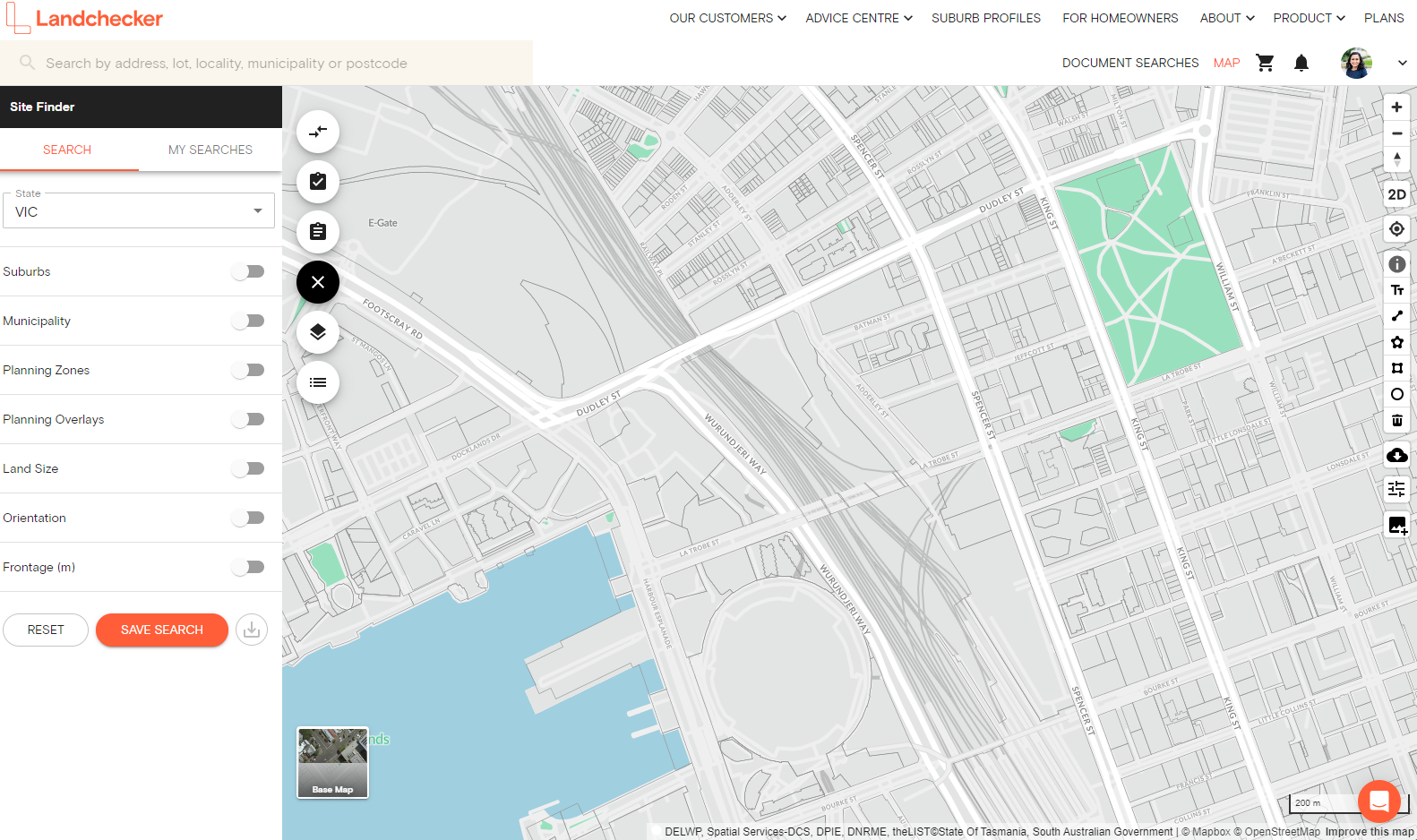Click the compare arrows map button
The width and height of the screenshot is (1417, 840).
click(x=318, y=132)
